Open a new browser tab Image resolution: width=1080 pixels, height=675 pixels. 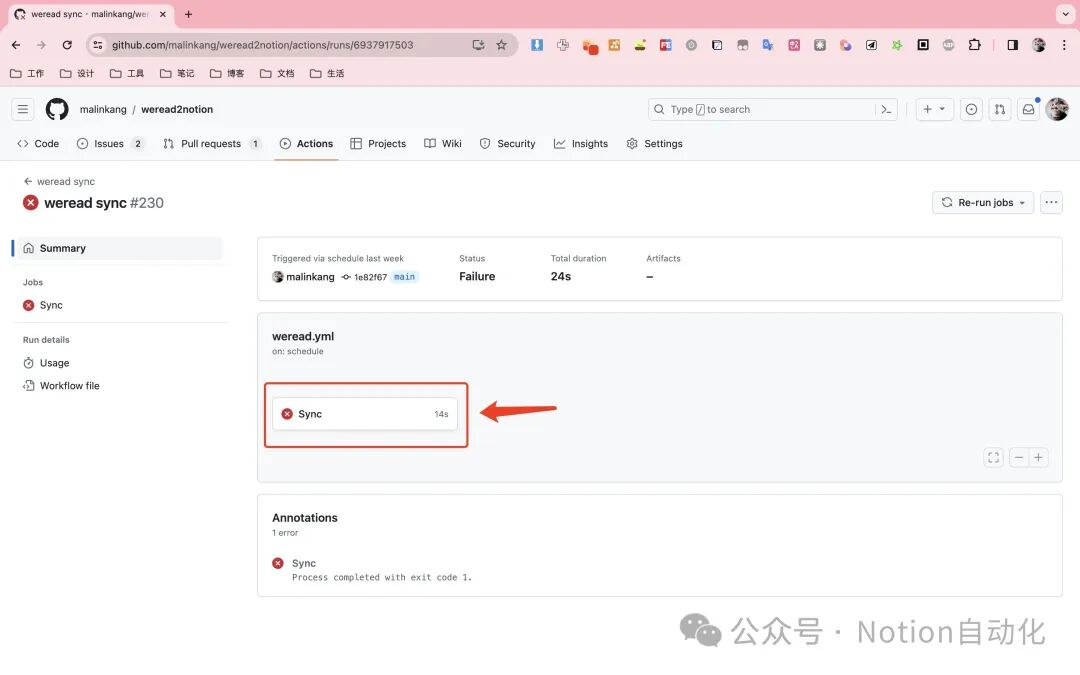pos(188,14)
